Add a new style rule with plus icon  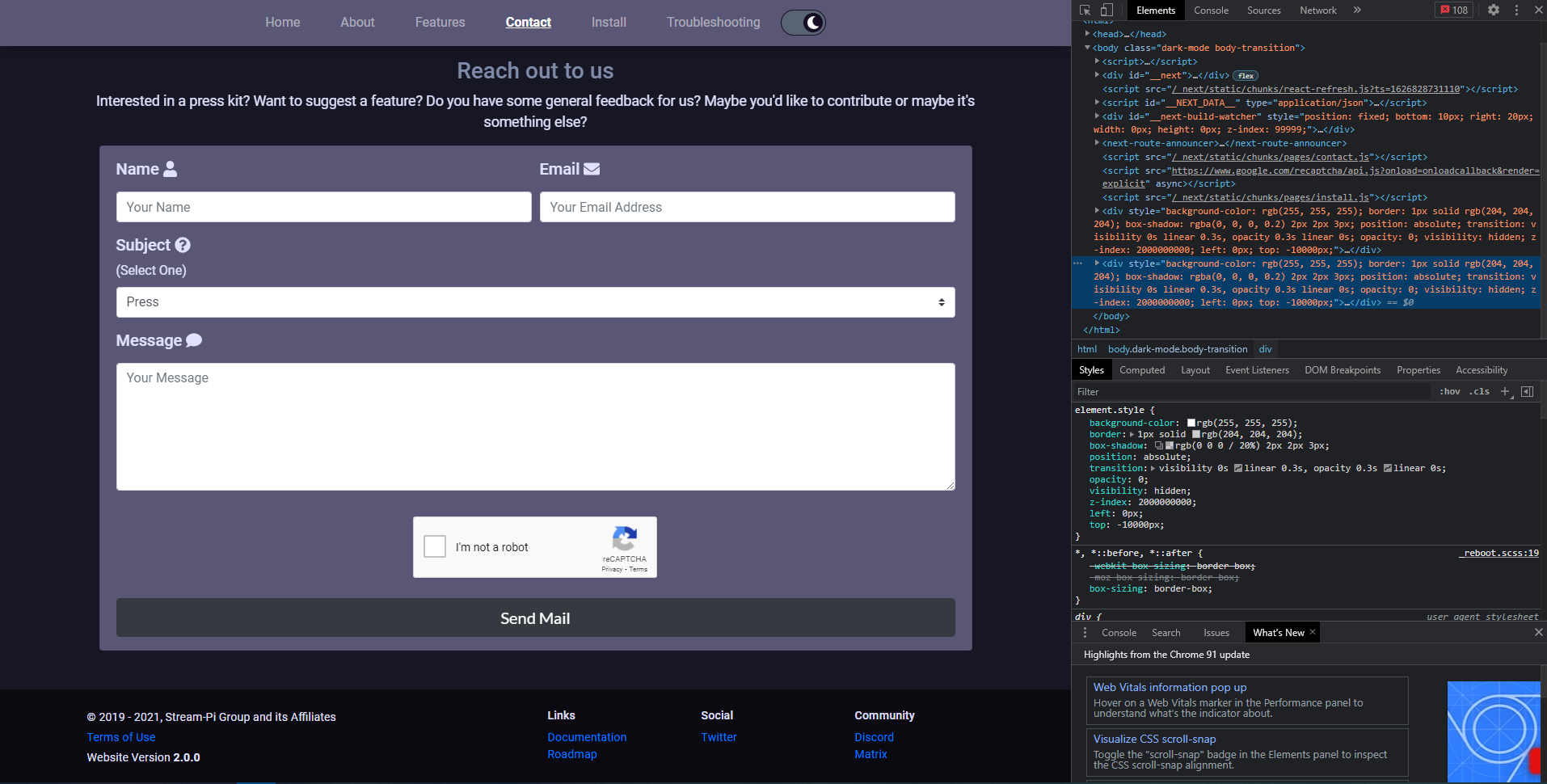(1505, 392)
